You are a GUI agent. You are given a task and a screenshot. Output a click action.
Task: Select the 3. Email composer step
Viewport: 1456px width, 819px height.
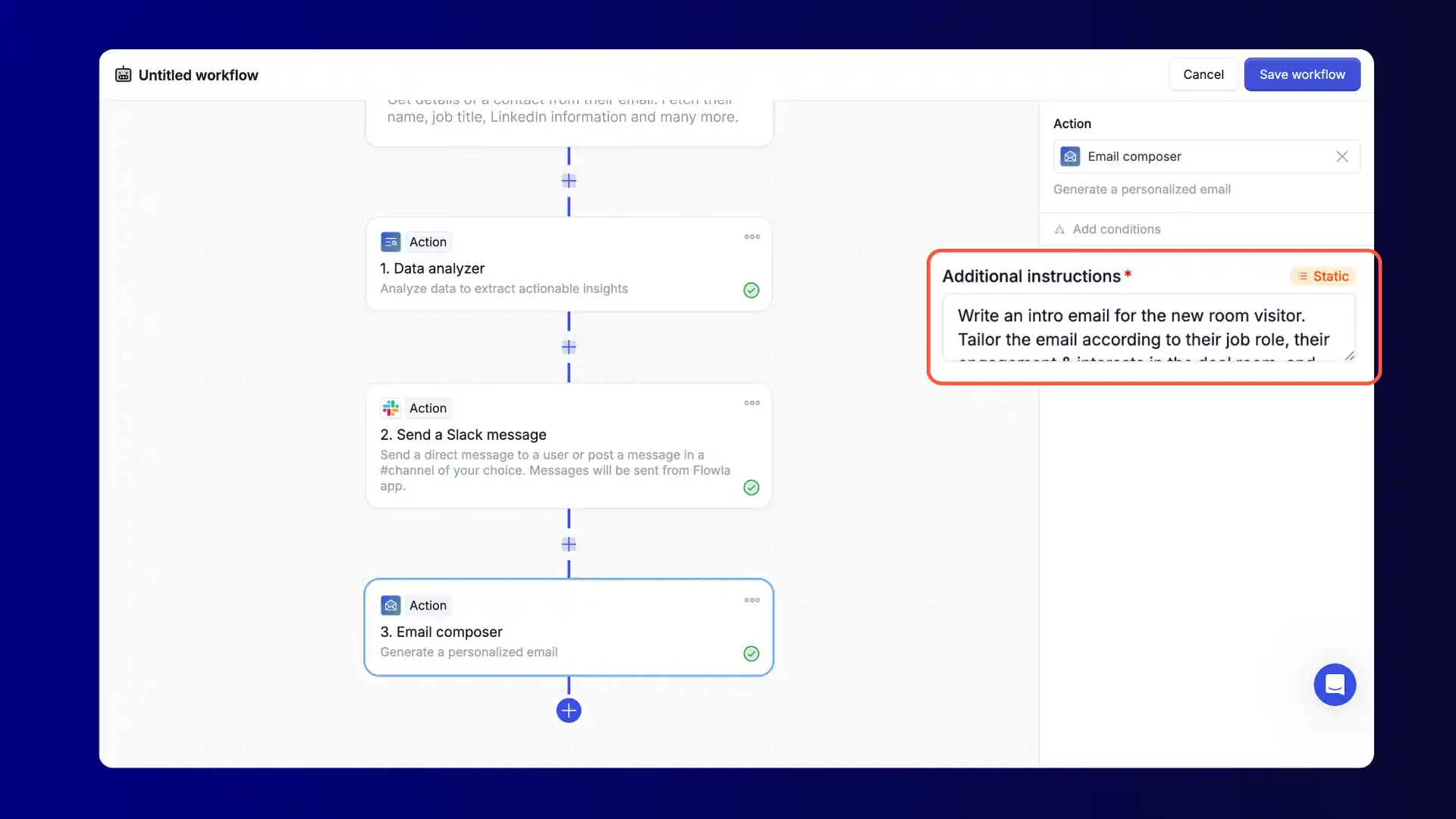(569, 627)
